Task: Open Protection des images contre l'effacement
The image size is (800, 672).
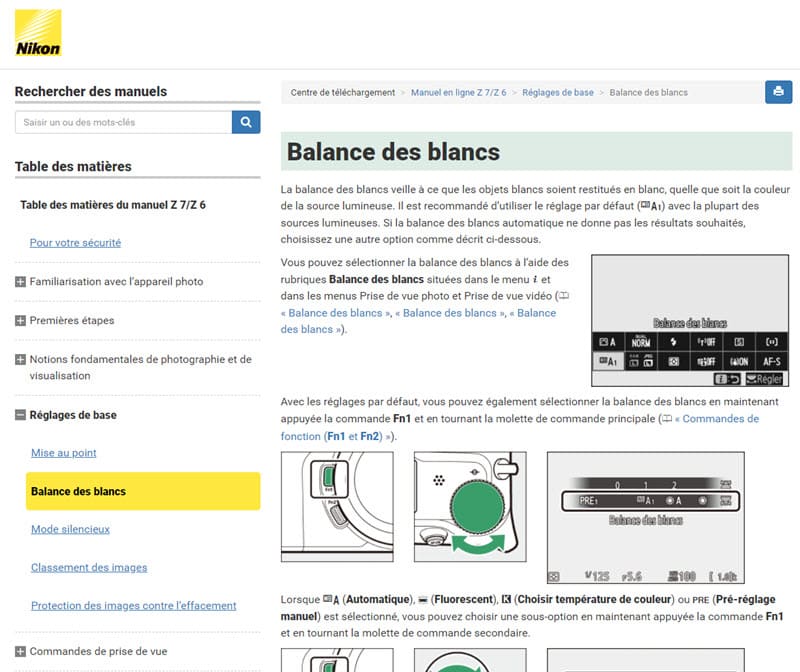Action: click(x=134, y=606)
